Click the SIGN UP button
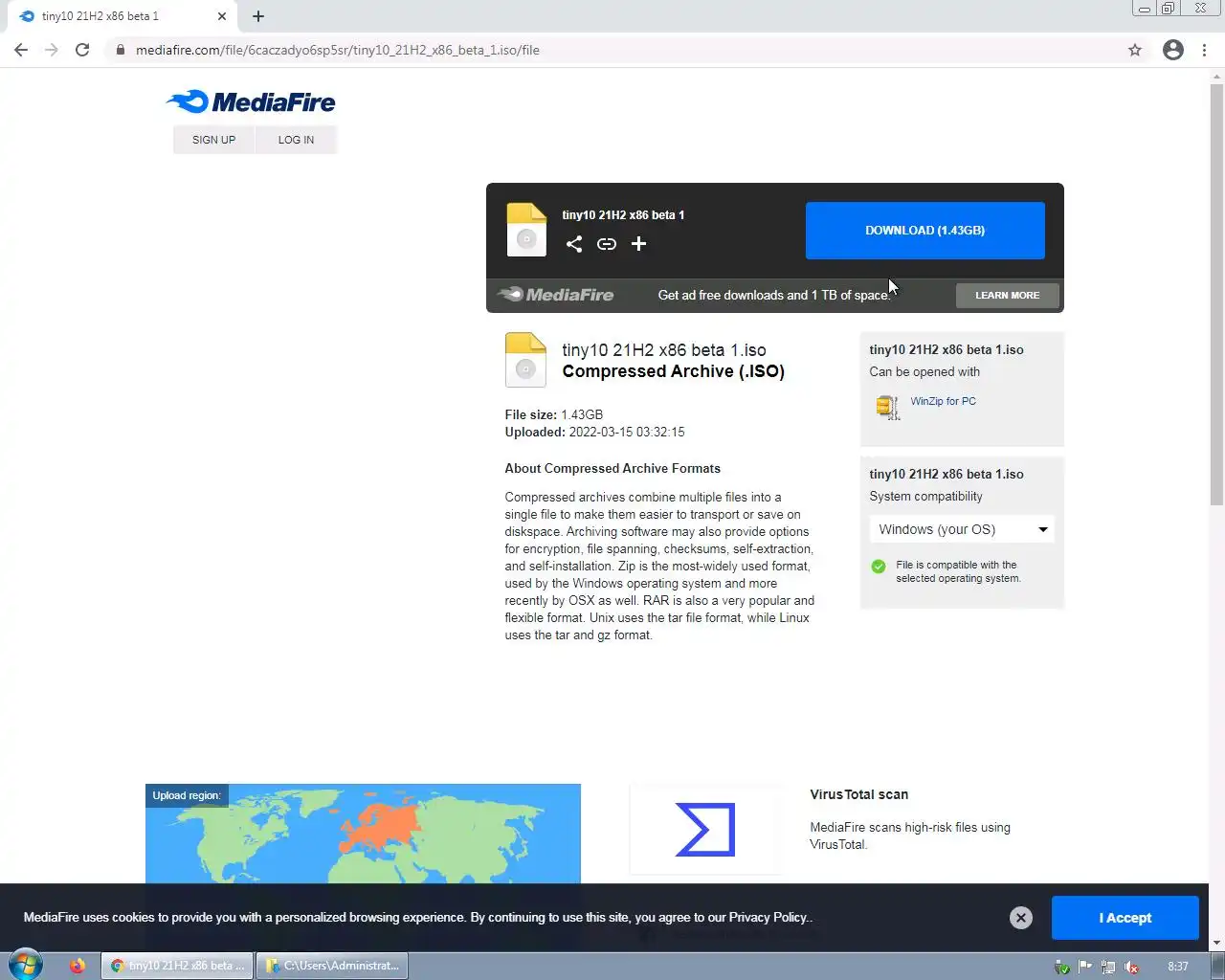 [x=213, y=140]
